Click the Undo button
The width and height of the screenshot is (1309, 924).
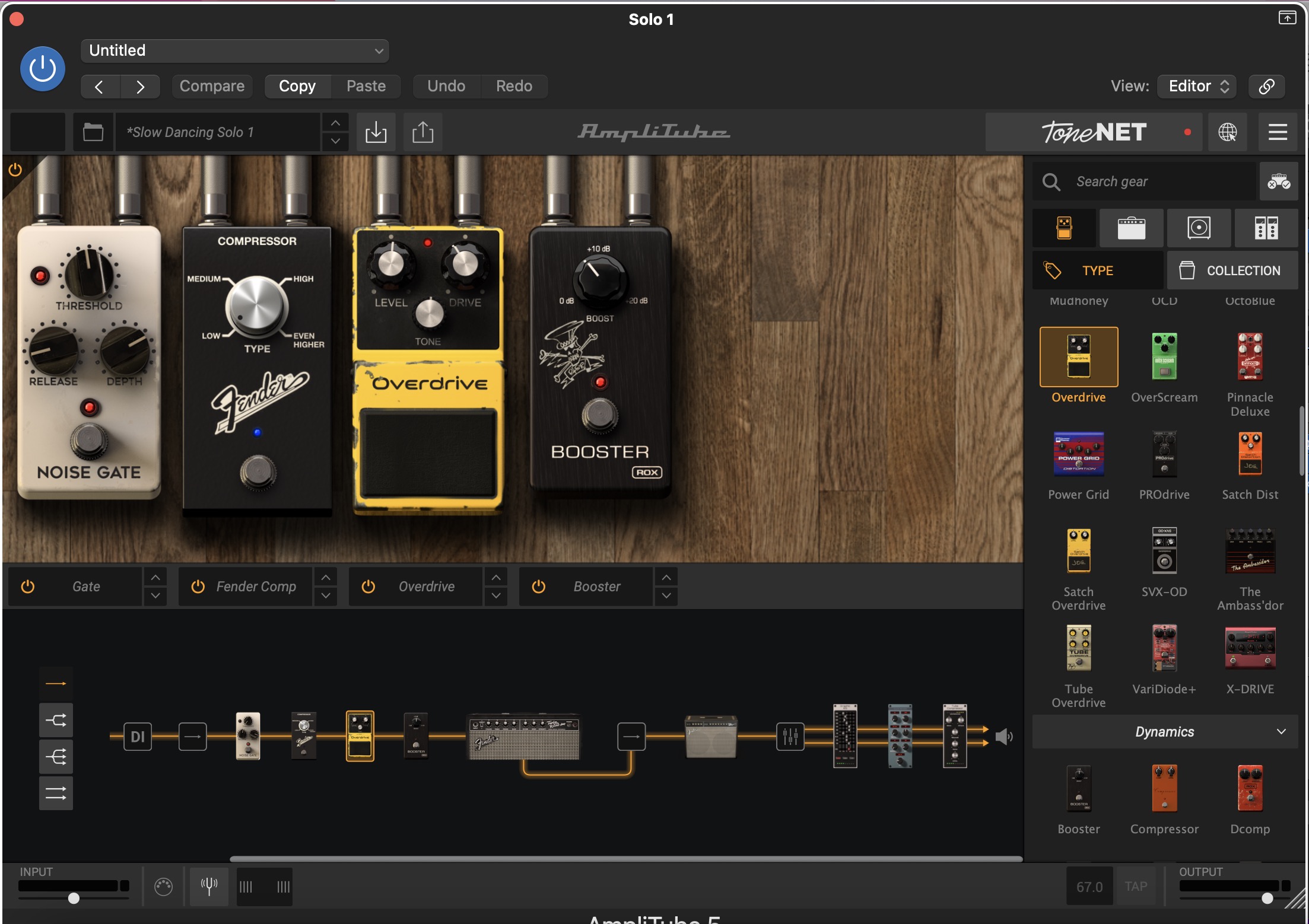coord(446,86)
